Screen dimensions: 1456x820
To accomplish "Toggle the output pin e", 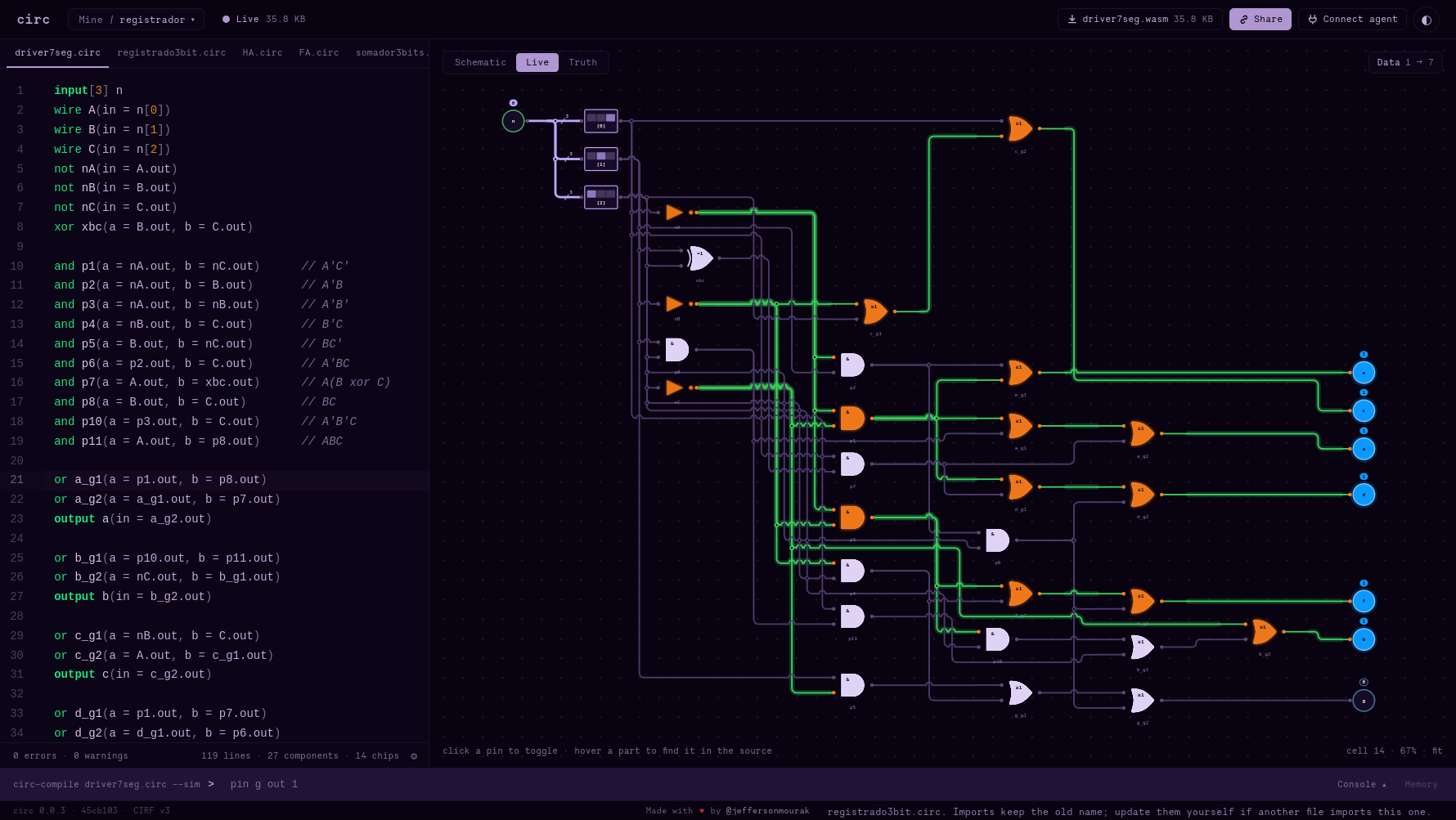I will [1364, 373].
